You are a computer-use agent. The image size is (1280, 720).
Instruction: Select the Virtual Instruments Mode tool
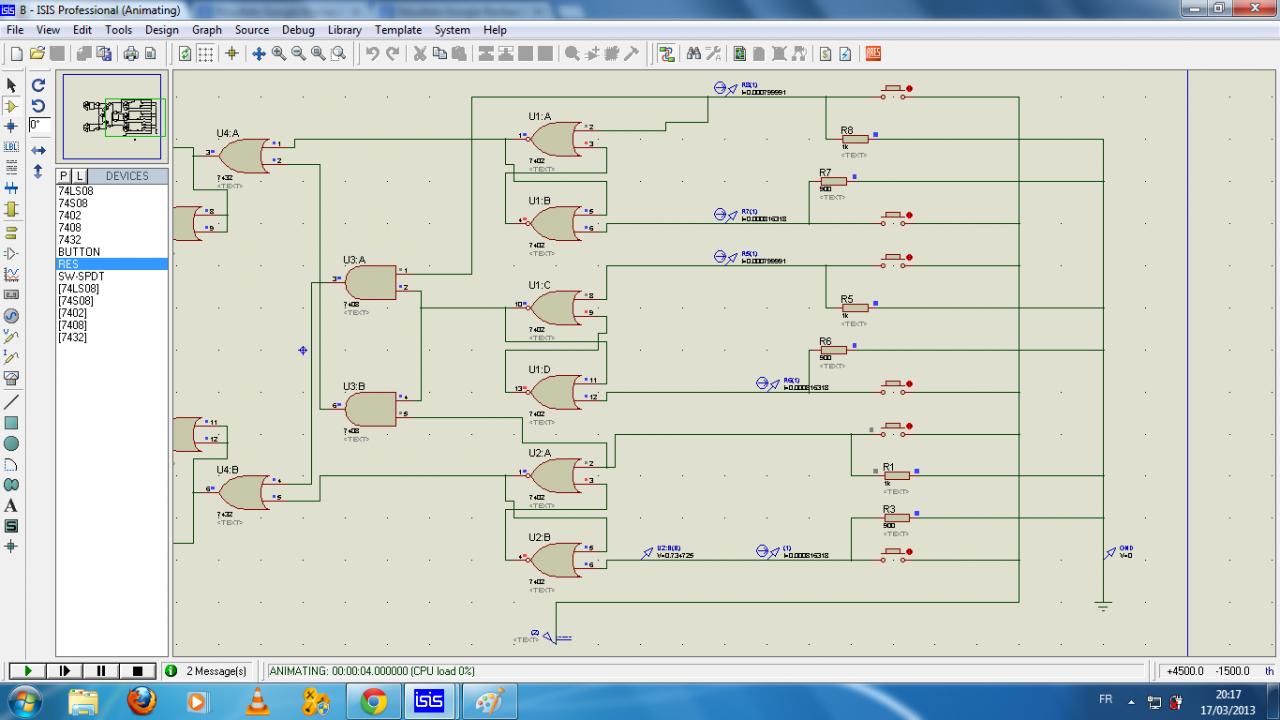coord(12,378)
